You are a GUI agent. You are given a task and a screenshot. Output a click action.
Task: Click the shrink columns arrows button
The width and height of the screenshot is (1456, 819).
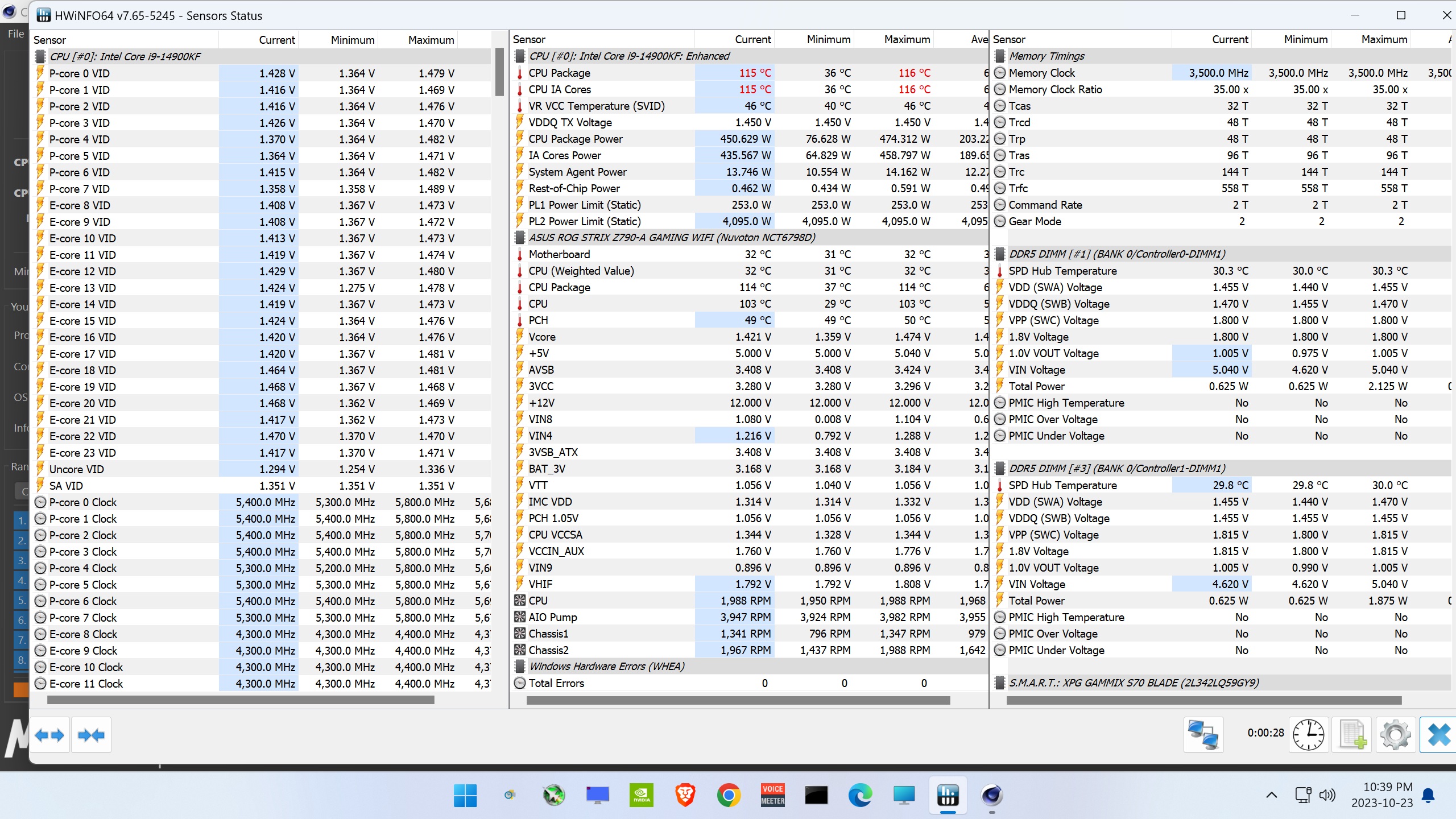point(92,735)
